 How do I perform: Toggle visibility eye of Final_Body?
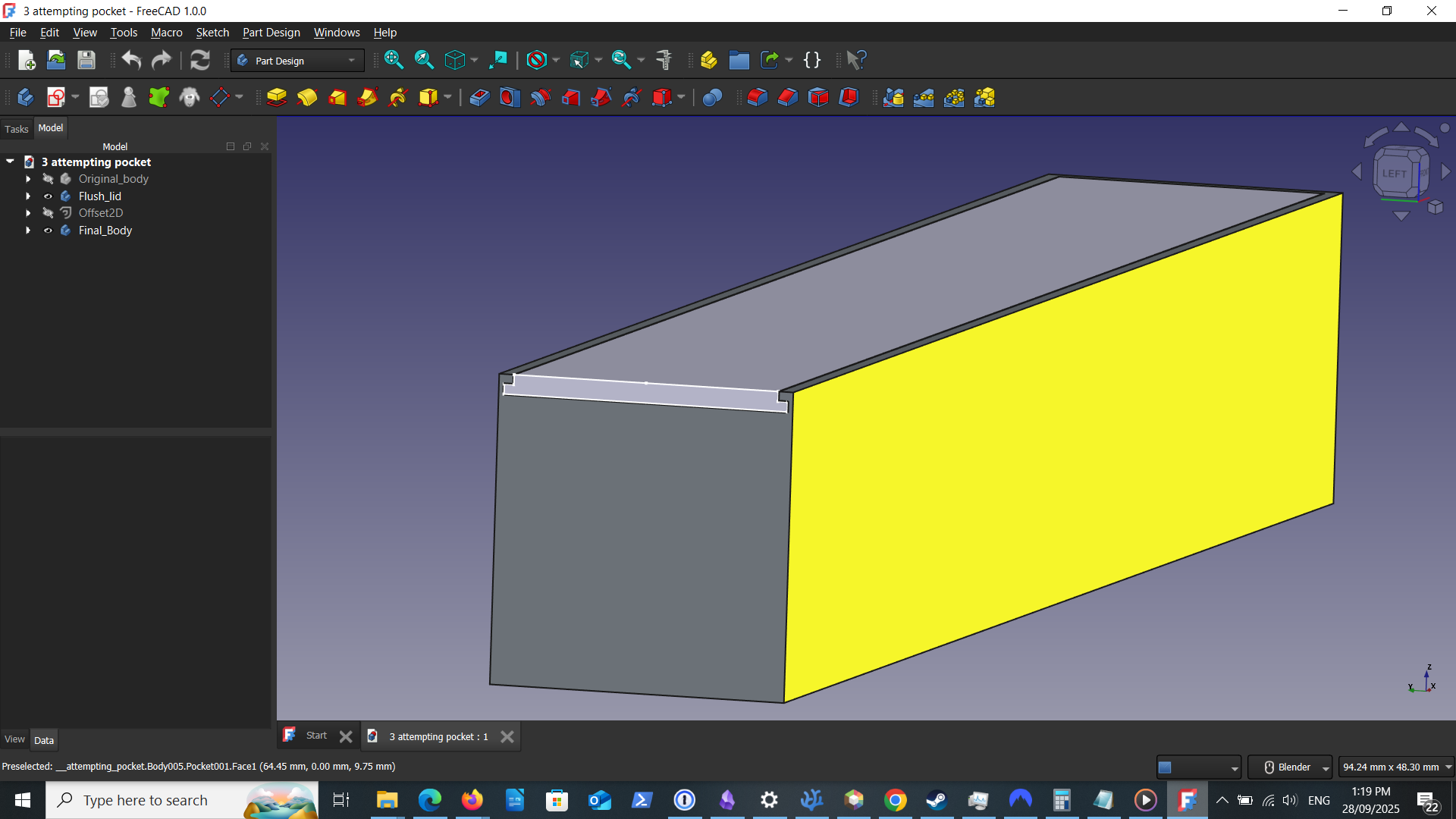pyautogui.click(x=48, y=231)
